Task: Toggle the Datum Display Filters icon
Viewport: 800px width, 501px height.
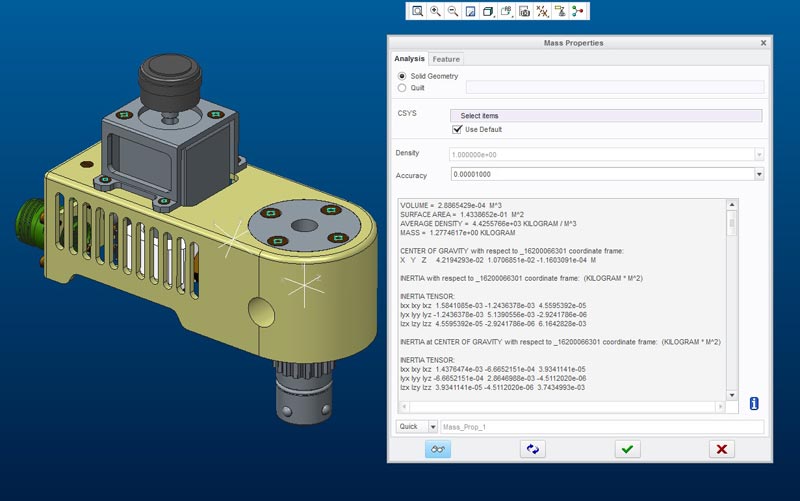Action: coord(542,11)
